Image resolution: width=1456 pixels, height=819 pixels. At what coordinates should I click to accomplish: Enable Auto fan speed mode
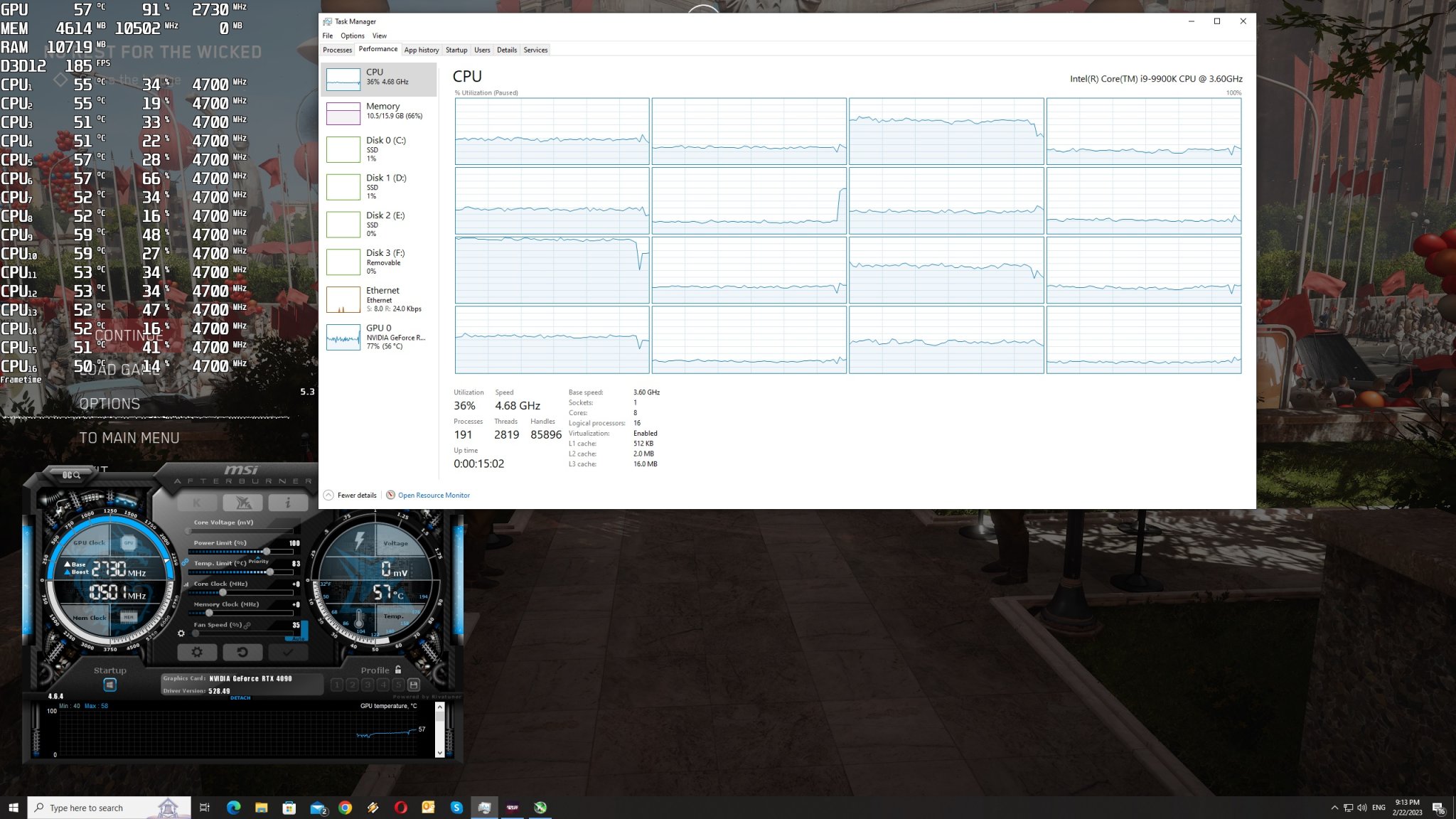click(x=299, y=638)
